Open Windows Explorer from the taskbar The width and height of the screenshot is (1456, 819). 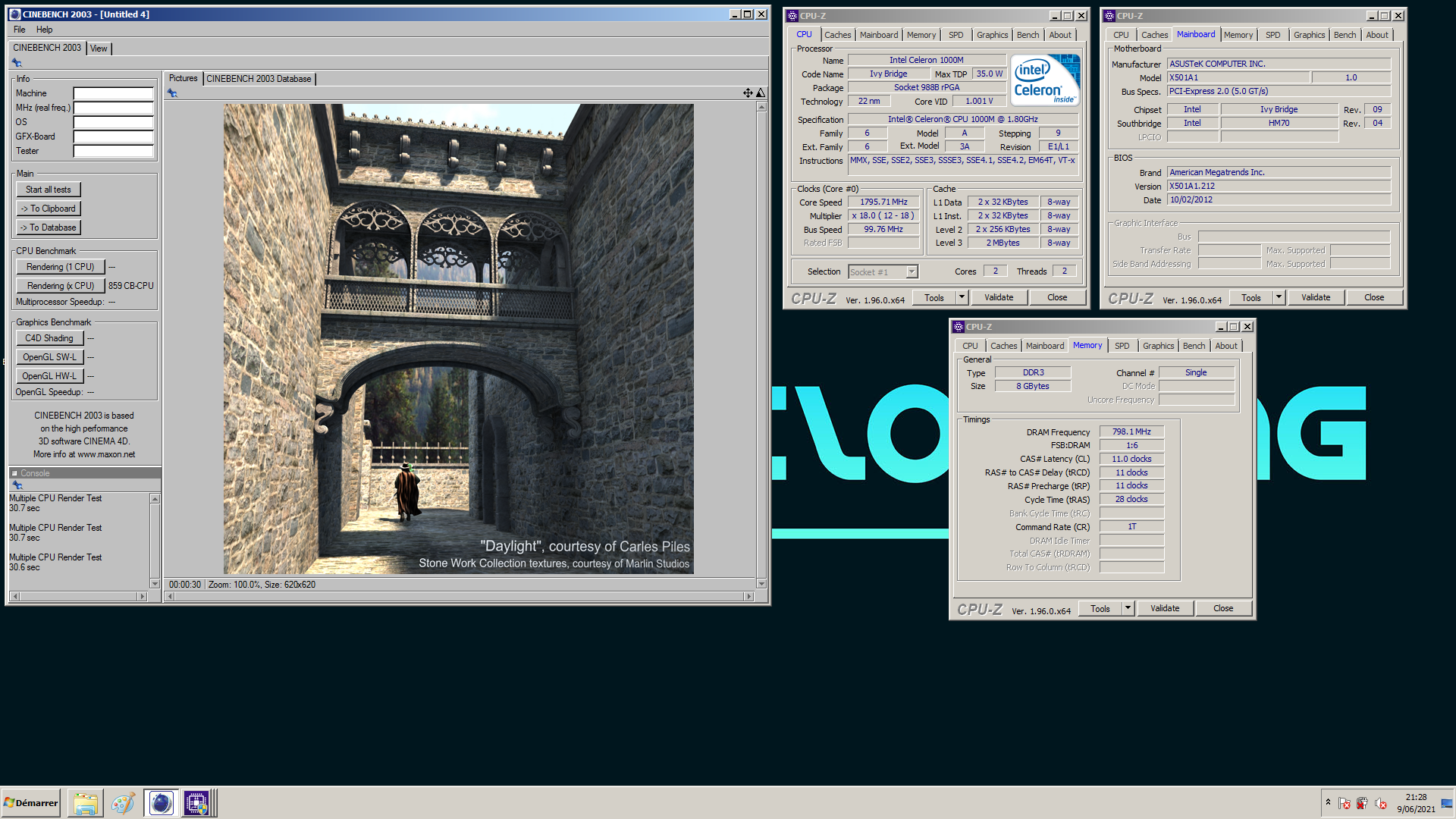point(86,803)
